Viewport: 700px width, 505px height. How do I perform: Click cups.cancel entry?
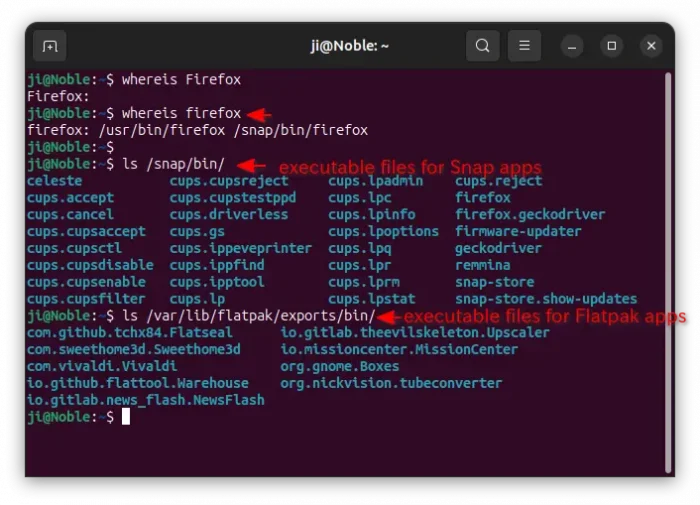(71, 215)
